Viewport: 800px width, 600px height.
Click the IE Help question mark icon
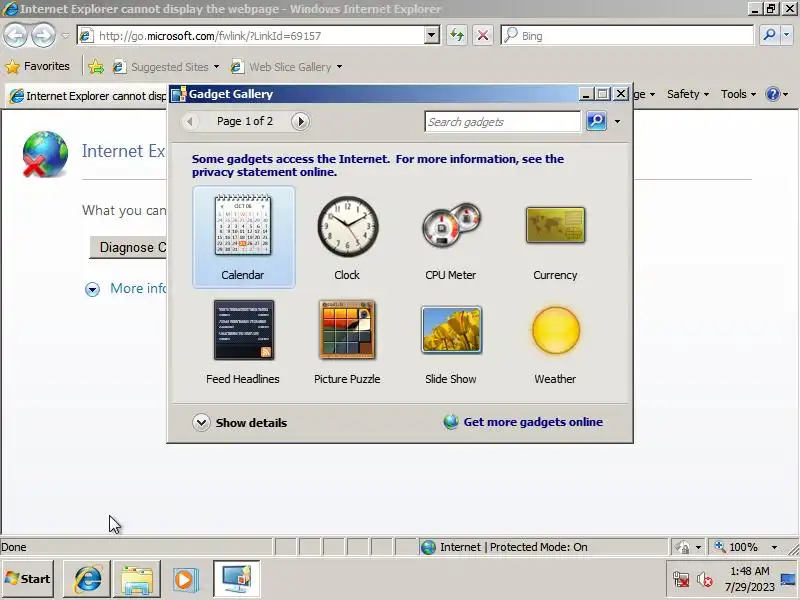[773, 94]
